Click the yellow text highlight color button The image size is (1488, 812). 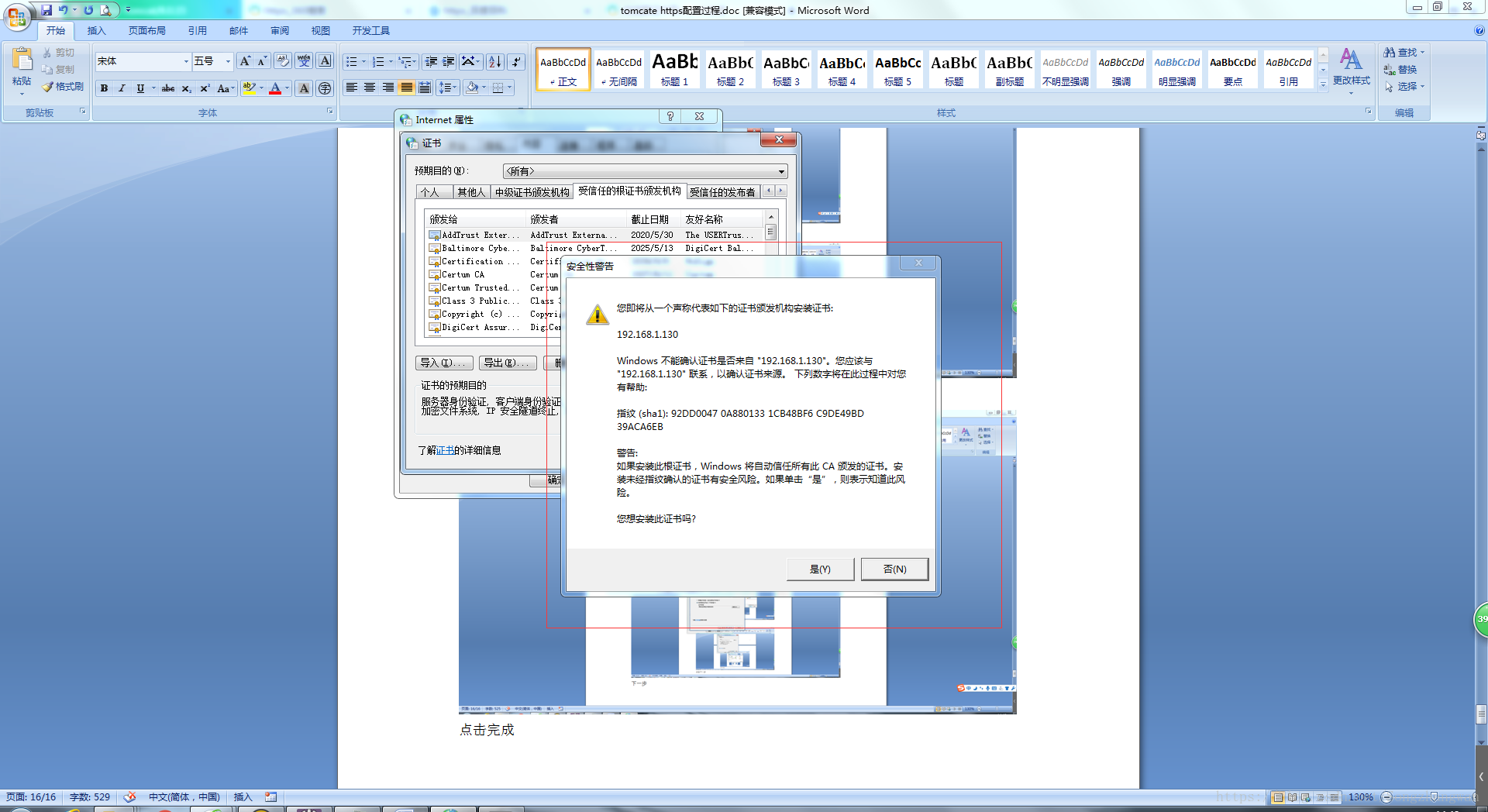pyautogui.click(x=249, y=88)
